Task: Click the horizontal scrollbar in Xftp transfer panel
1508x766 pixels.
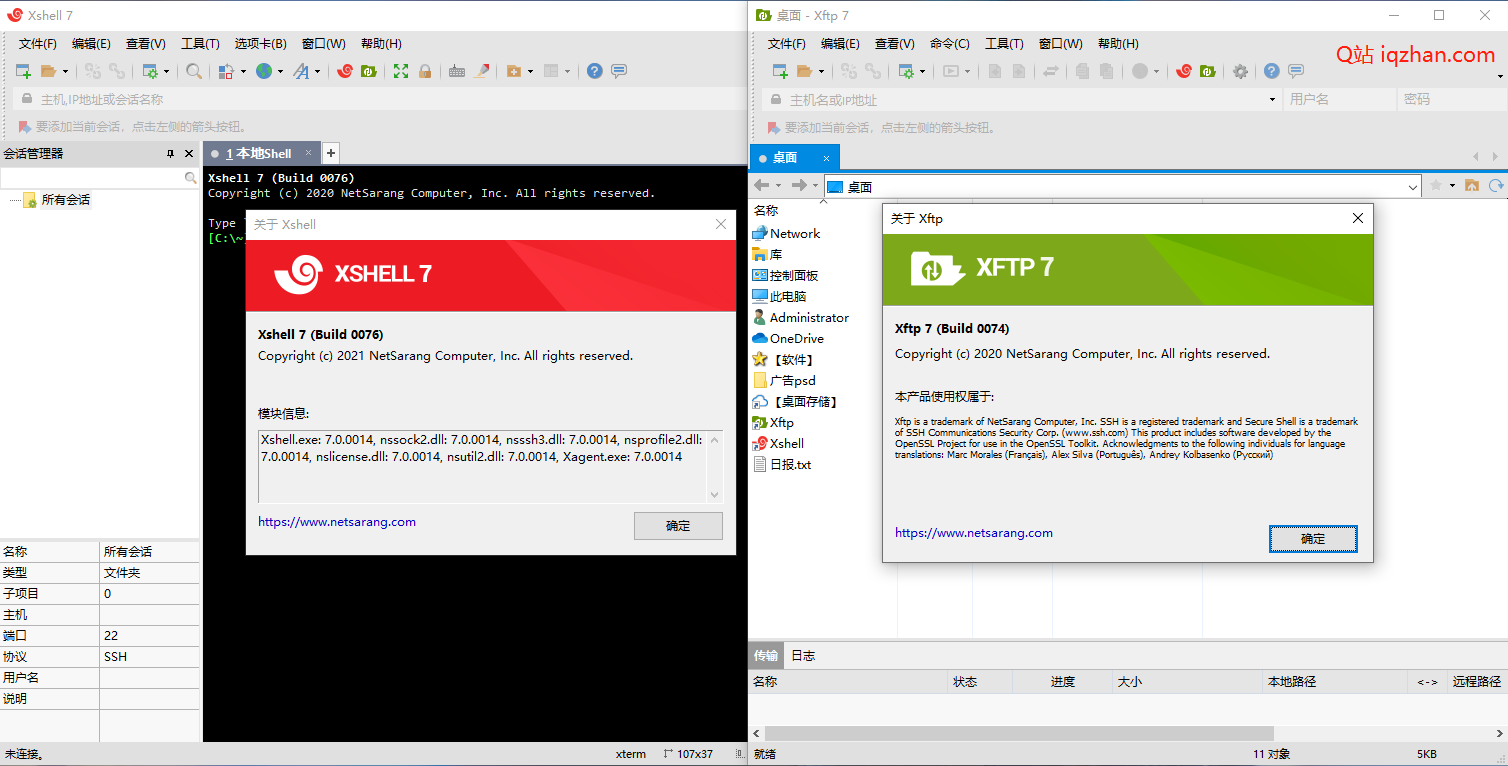Action: click(1017, 733)
